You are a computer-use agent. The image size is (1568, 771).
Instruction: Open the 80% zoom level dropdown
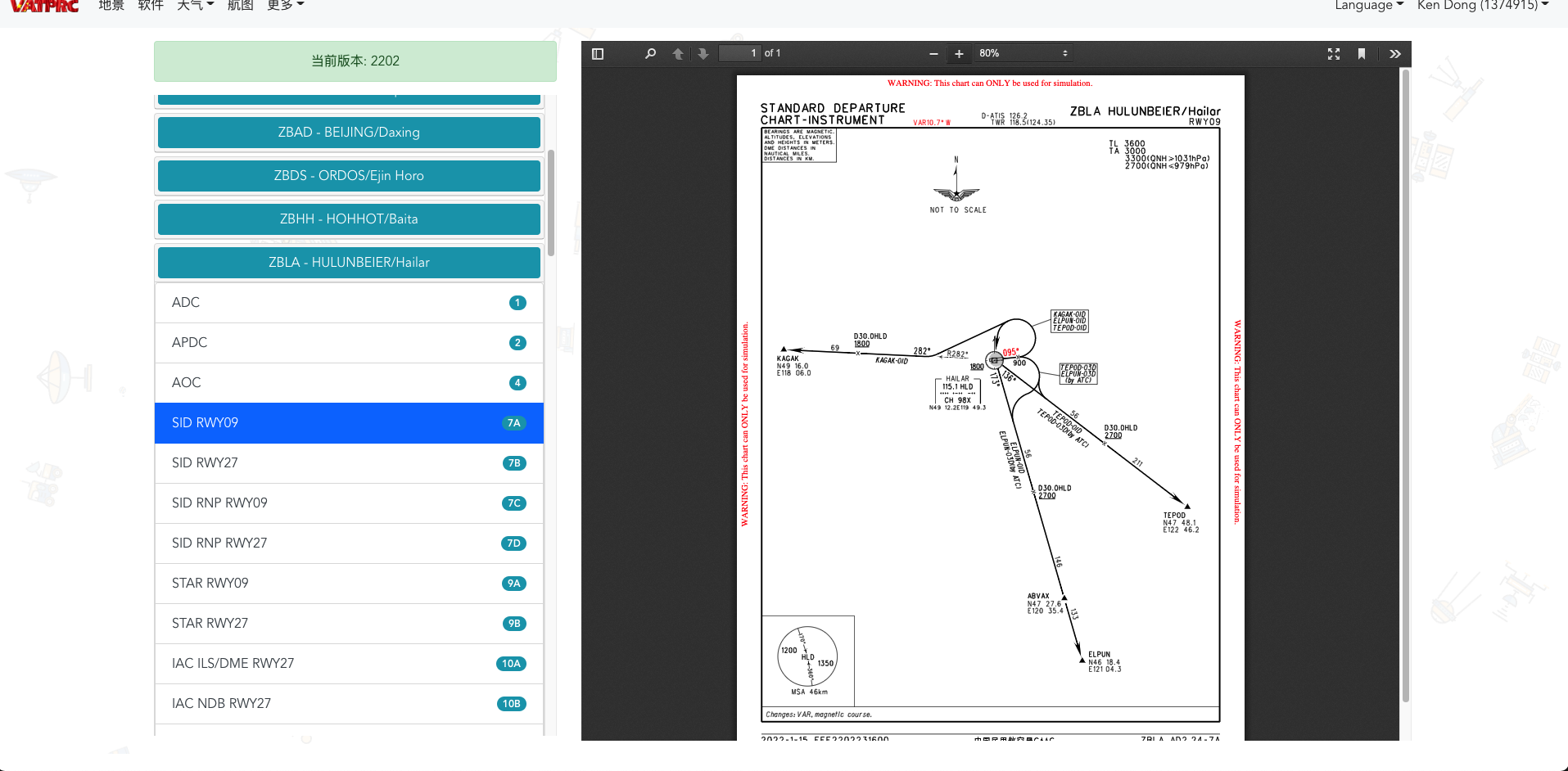[1023, 53]
